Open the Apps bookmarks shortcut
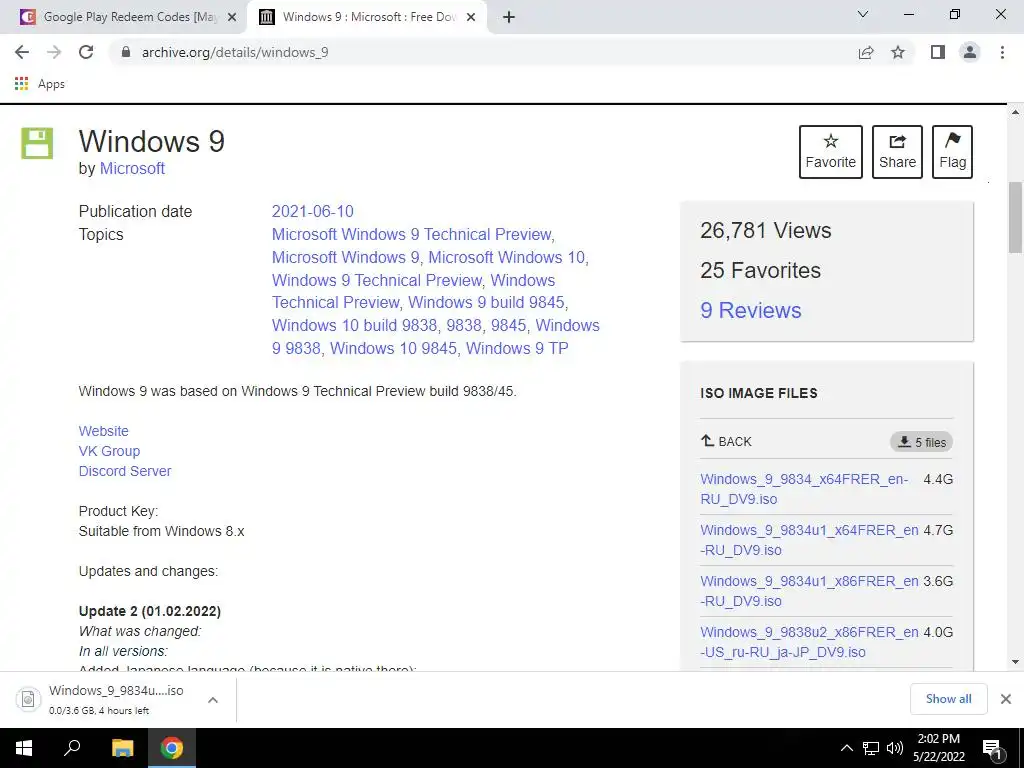Viewport: 1024px width, 768px height. 40,84
